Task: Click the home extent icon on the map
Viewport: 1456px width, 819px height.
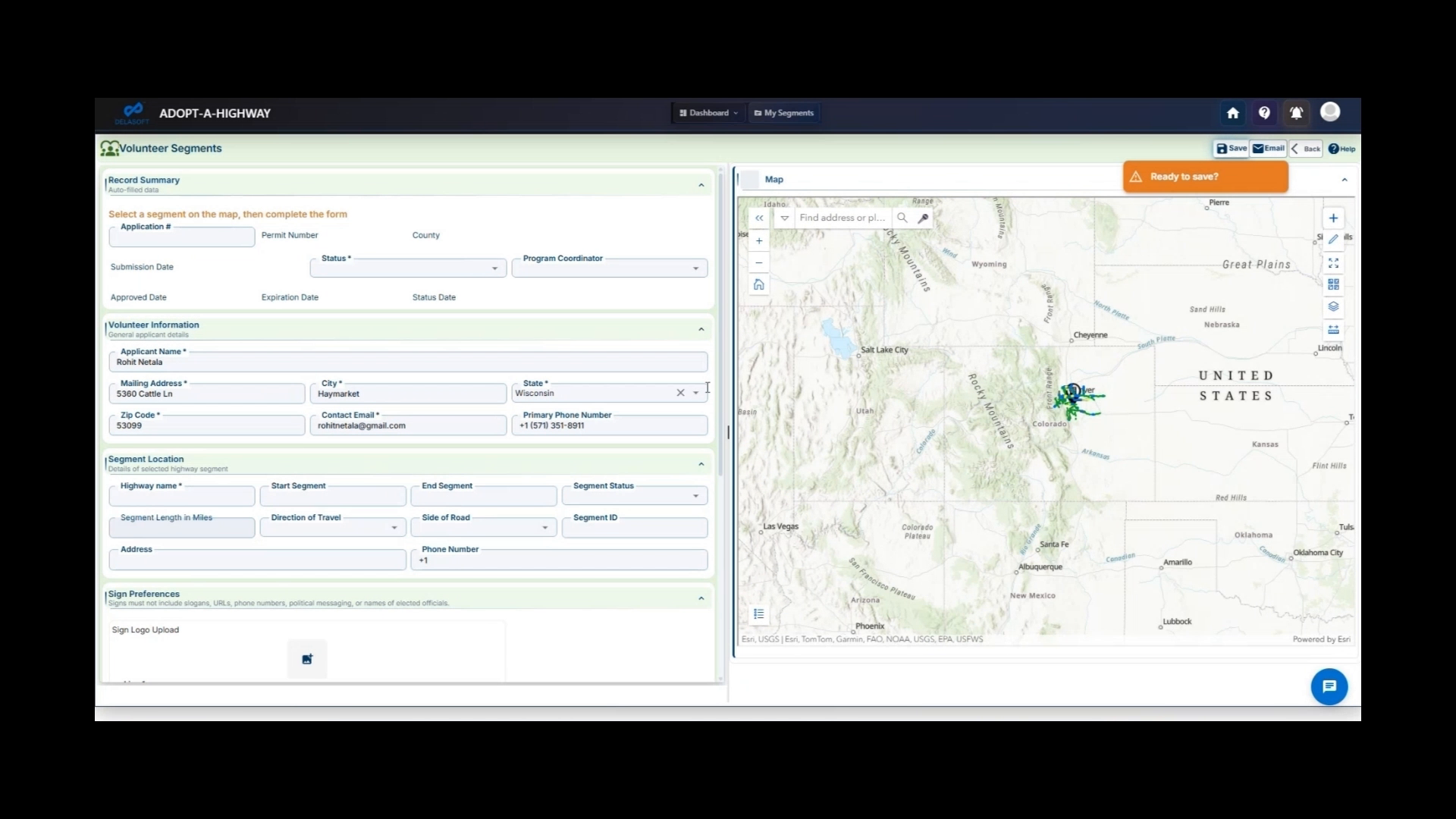Action: (x=758, y=284)
